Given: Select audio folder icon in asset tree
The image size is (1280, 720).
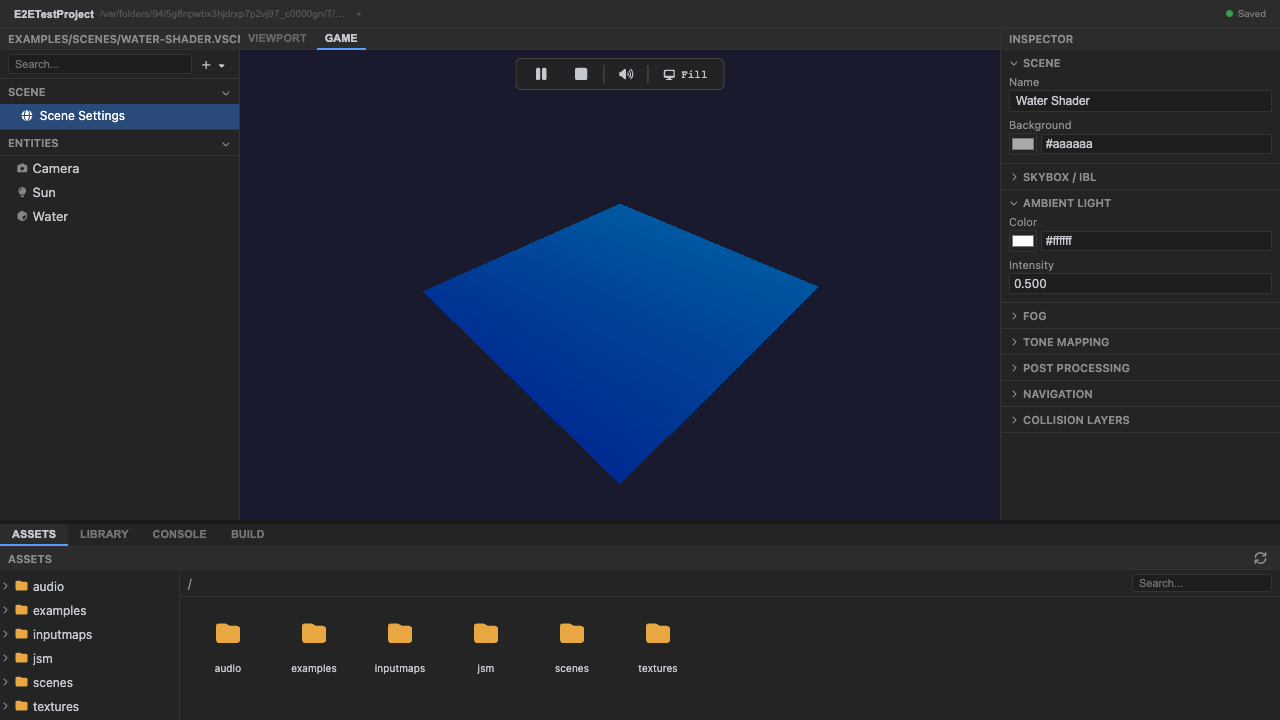Looking at the screenshot, I should tap(22, 586).
